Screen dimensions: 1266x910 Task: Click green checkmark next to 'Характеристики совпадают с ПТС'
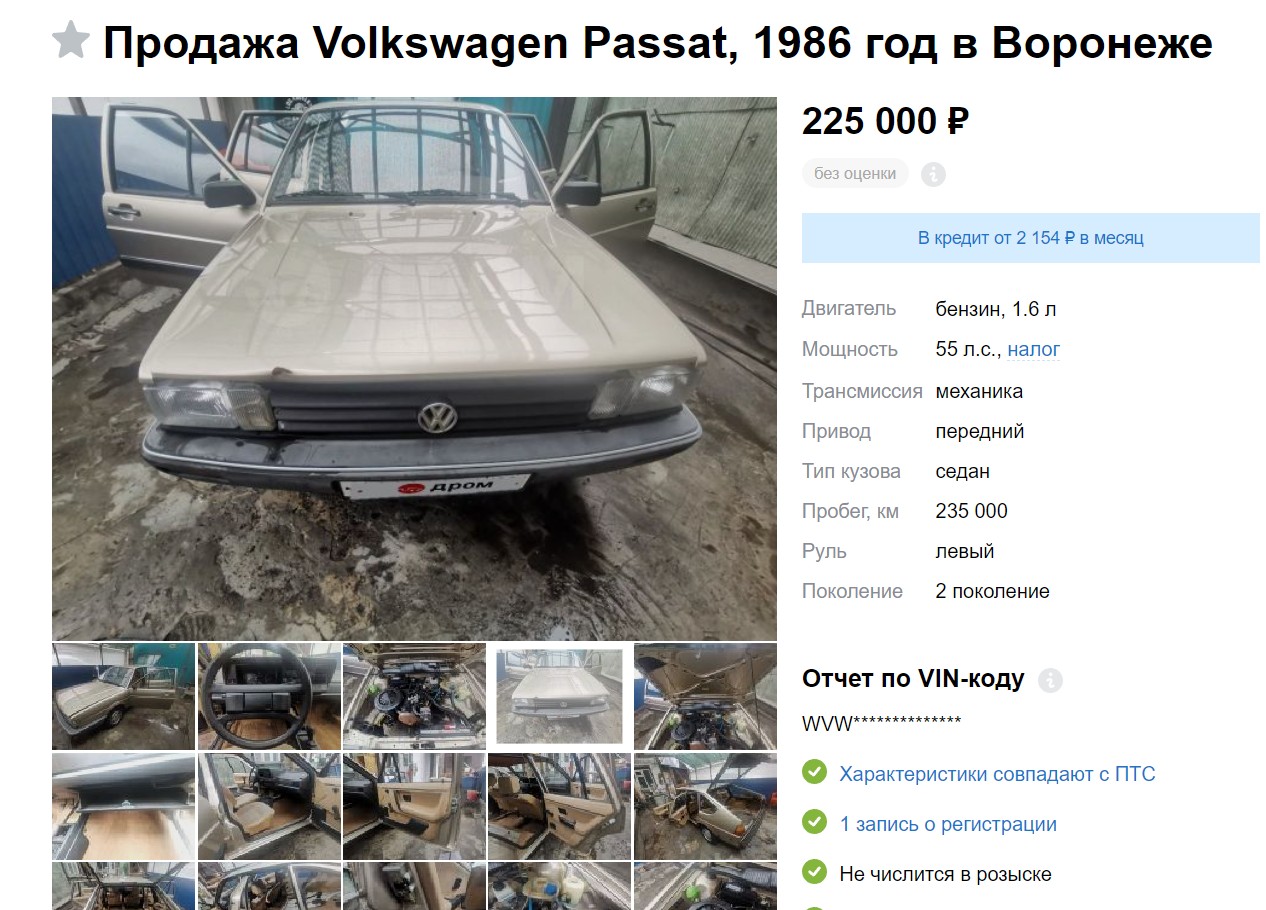pyautogui.click(x=815, y=772)
